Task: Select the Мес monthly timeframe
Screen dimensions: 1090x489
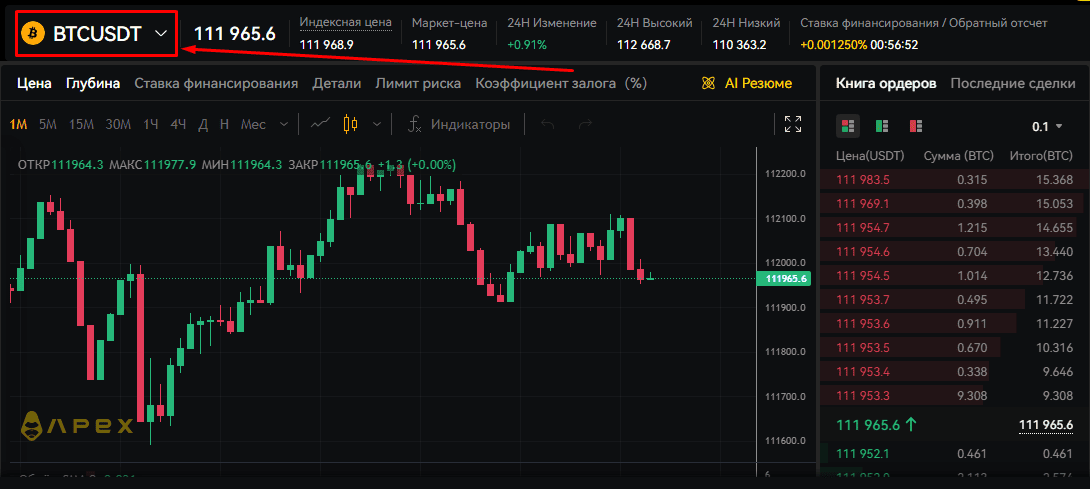Action: click(x=253, y=125)
